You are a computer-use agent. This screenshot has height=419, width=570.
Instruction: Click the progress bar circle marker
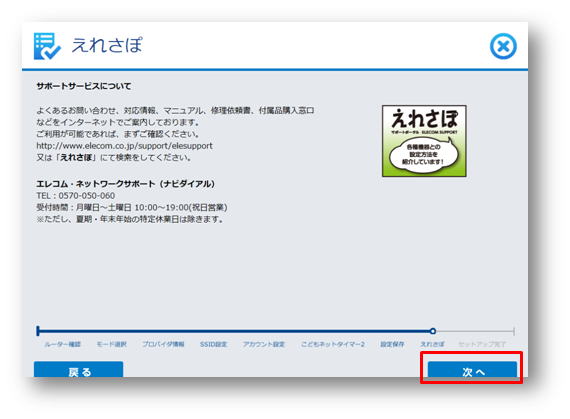point(433,331)
